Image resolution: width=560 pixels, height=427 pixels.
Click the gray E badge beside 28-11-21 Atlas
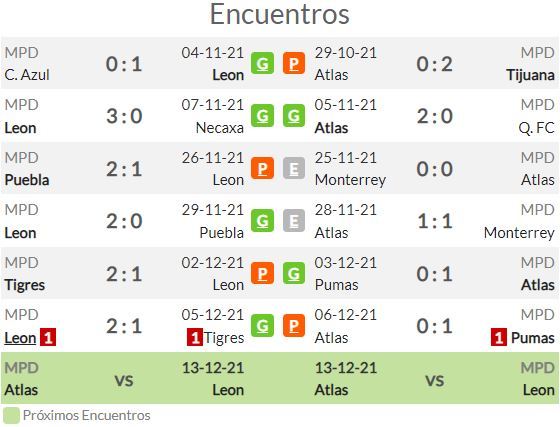294,220
